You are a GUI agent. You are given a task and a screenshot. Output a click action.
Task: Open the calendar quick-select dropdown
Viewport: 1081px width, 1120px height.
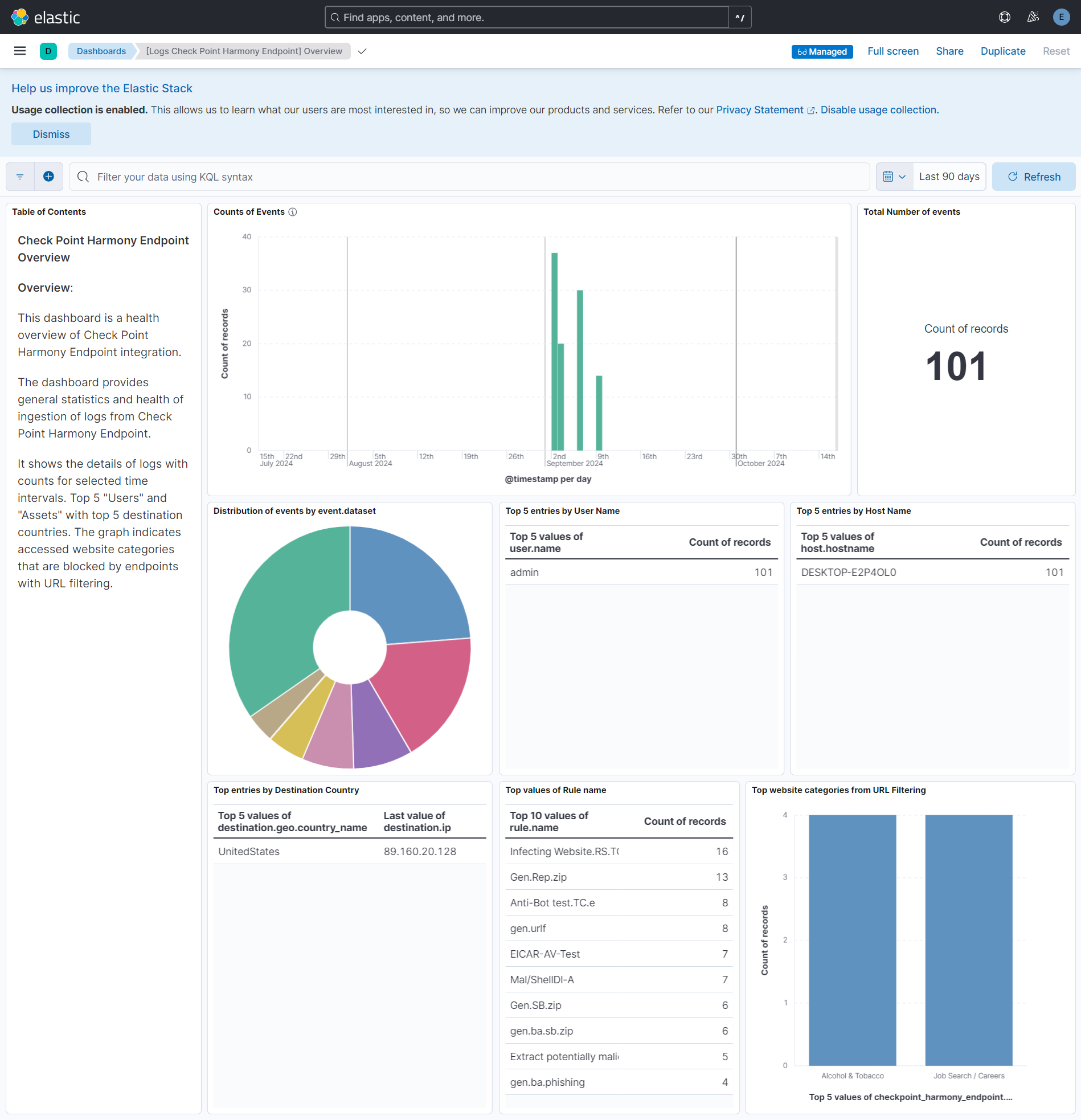[894, 177]
